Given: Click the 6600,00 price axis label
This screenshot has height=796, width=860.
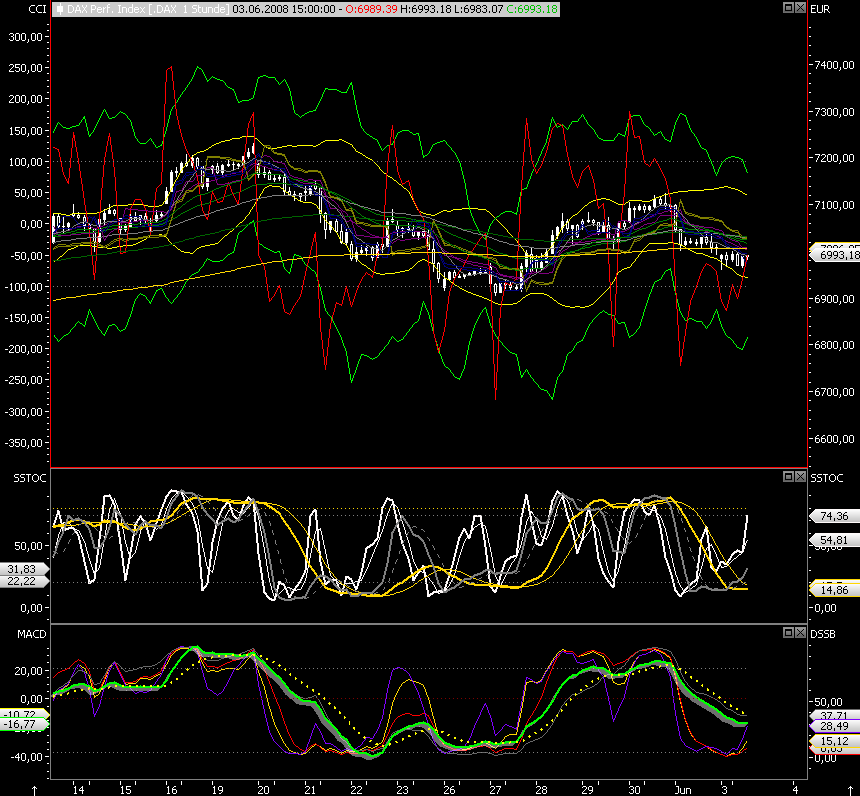Looking at the screenshot, I should pos(834,439).
